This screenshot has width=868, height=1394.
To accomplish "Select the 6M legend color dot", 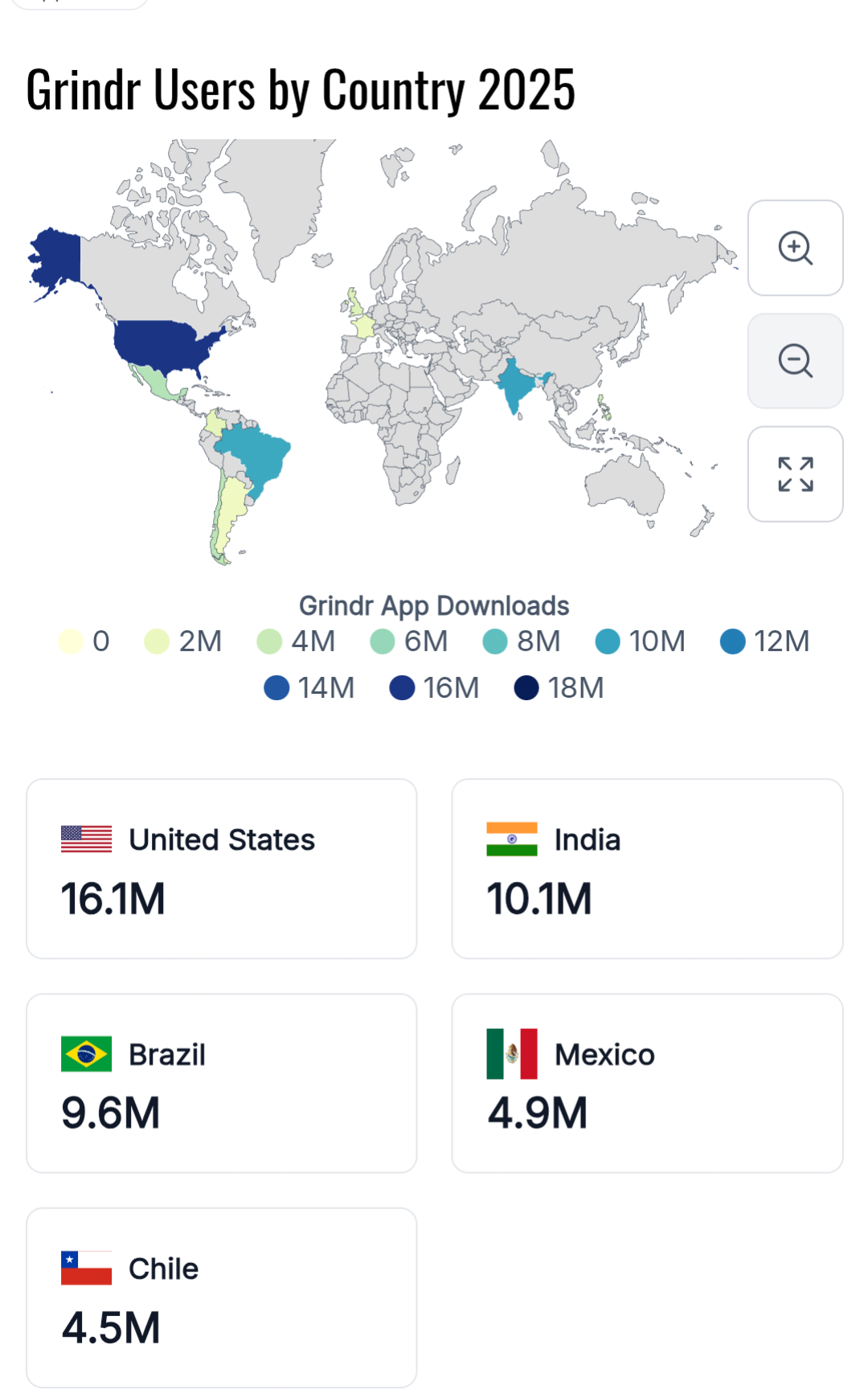I will point(383,642).
